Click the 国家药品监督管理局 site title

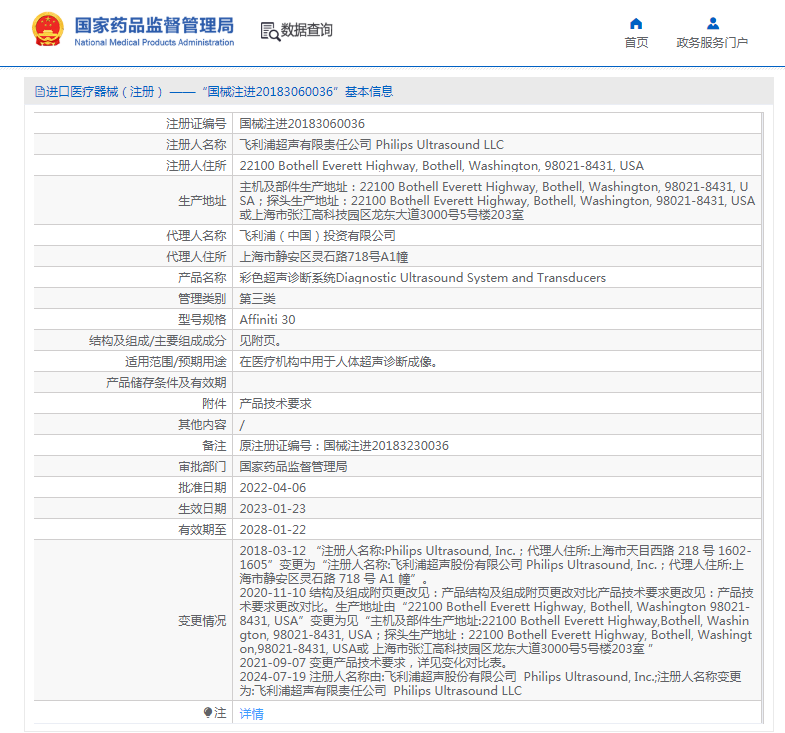click(154, 24)
